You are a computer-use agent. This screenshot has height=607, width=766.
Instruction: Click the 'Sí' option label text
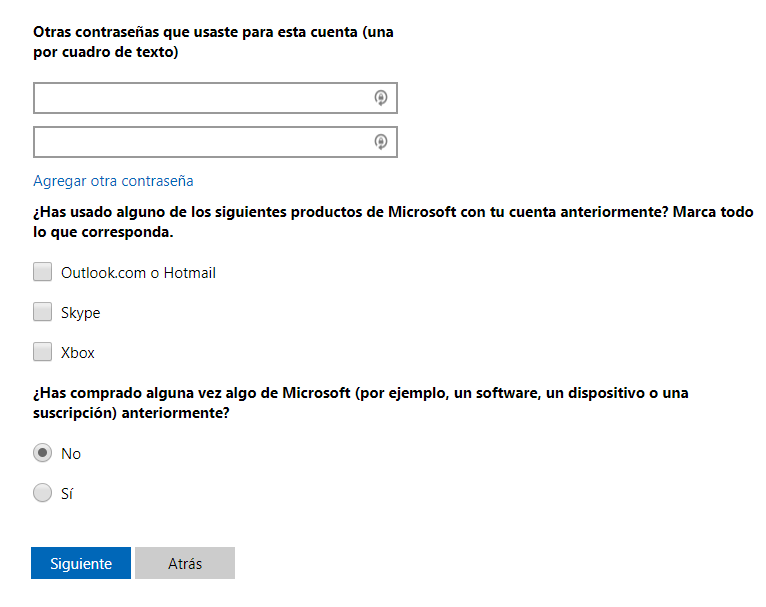point(67,494)
